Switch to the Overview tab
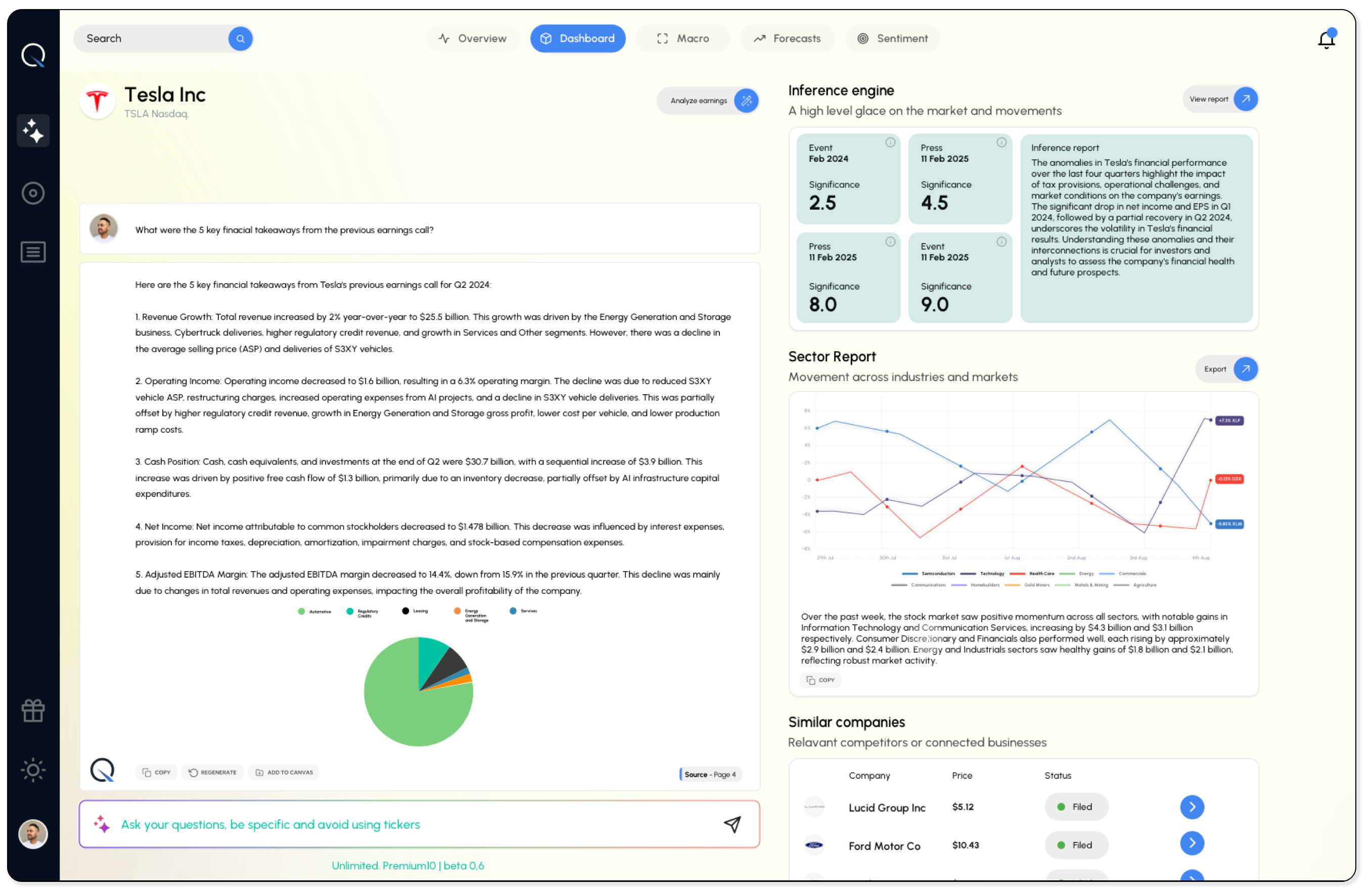Screen dimensions: 1372x891 pyautogui.click(x=473, y=38)
